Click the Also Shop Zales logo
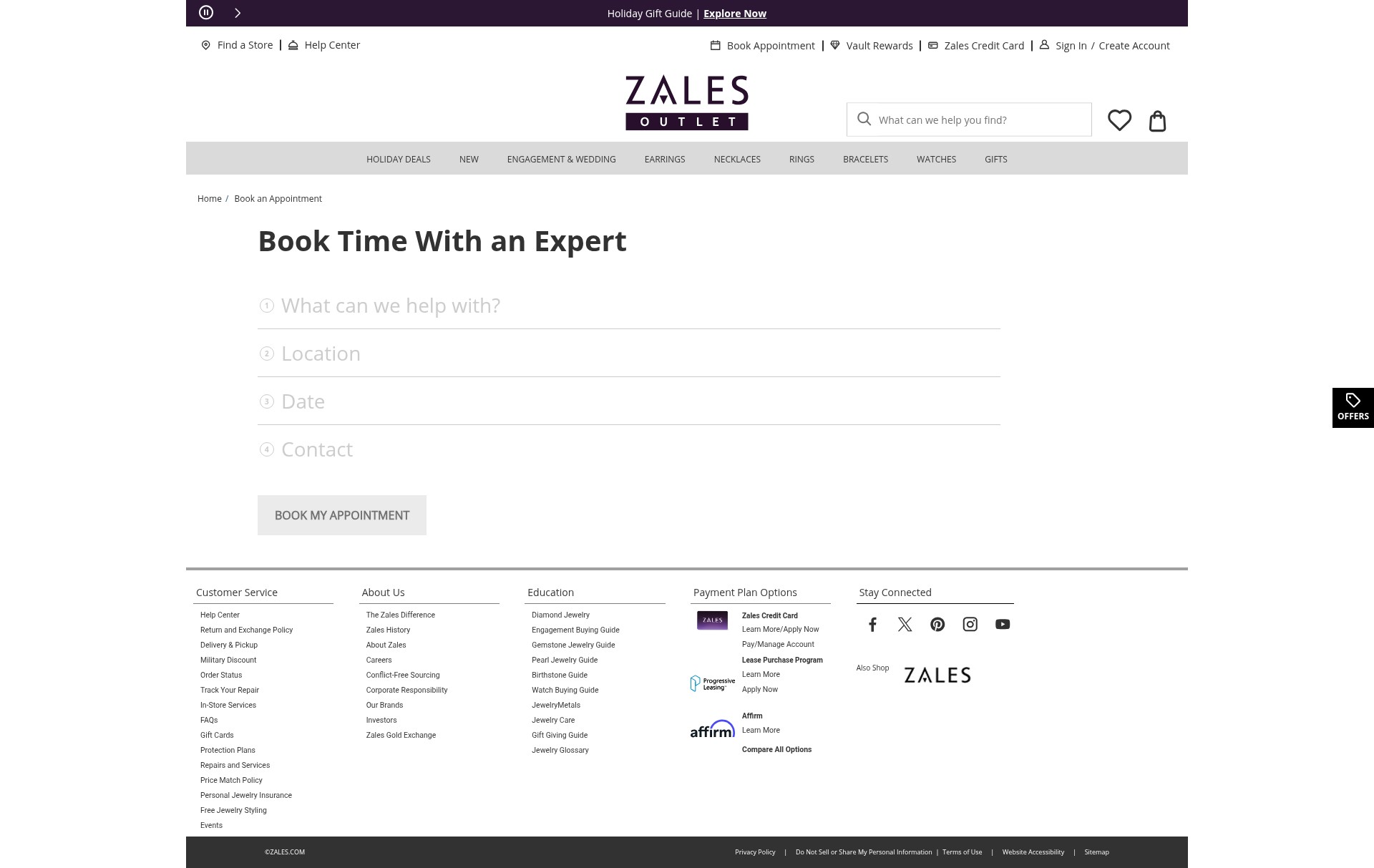This screenshot has width=1374, height=868. tap(937, 675)
